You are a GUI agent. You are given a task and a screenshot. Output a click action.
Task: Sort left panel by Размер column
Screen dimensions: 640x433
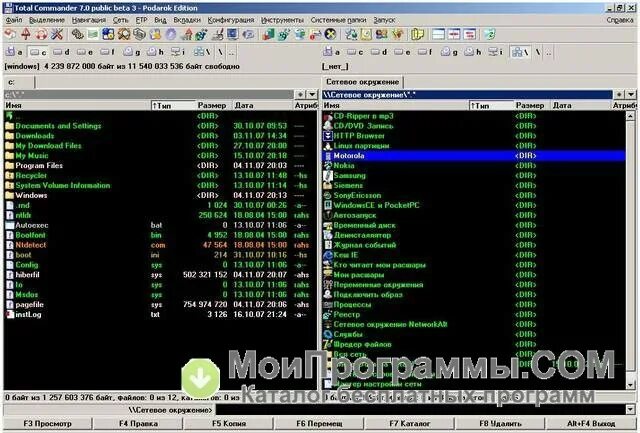click(x=214, y=105)
